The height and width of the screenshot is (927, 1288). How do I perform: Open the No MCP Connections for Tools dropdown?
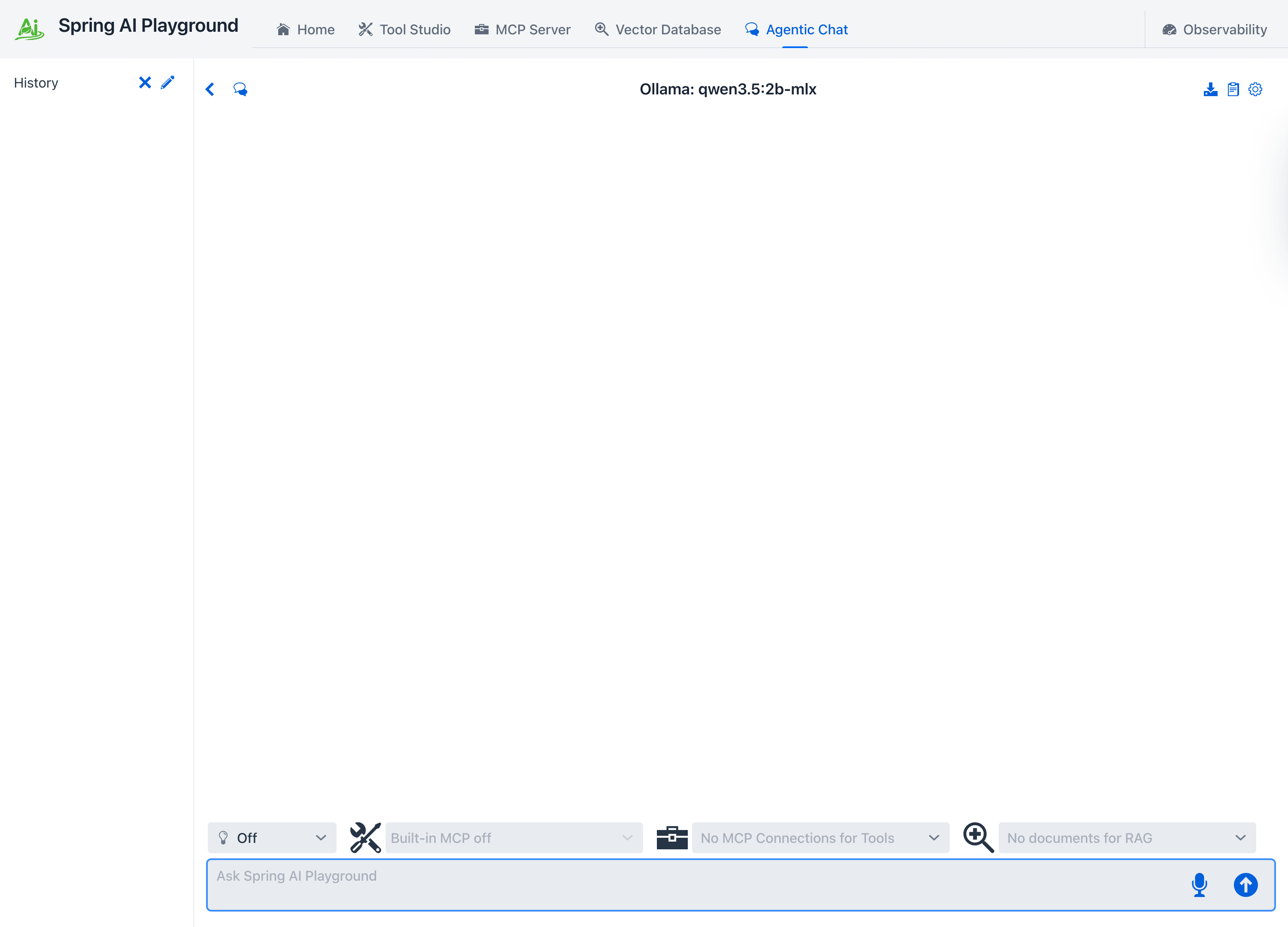point(820,837)
